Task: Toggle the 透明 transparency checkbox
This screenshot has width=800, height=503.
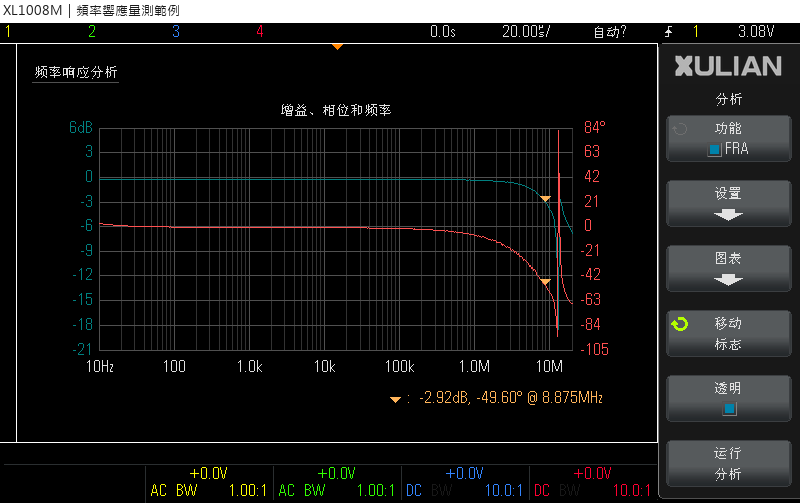Action: pos(730,409)
